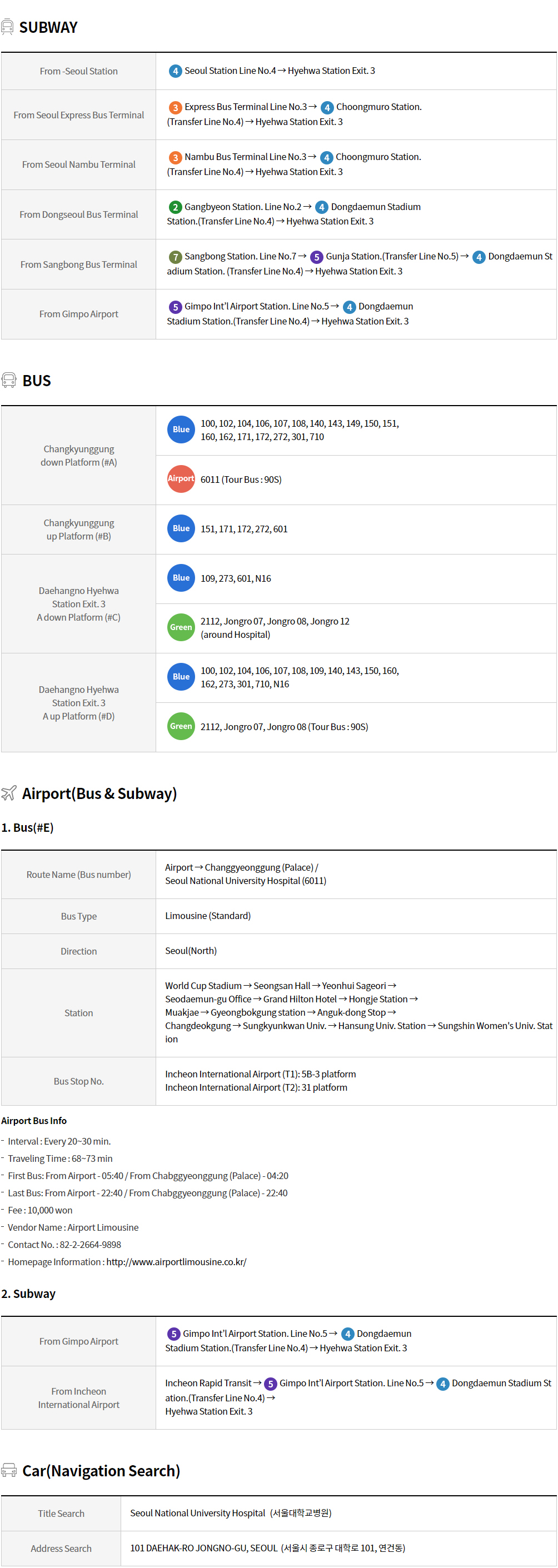The width and height of the screenshot is (558, 1568).
Task: Click Line 4 badge in From -Seoul Station row
Action: [176, 71]
